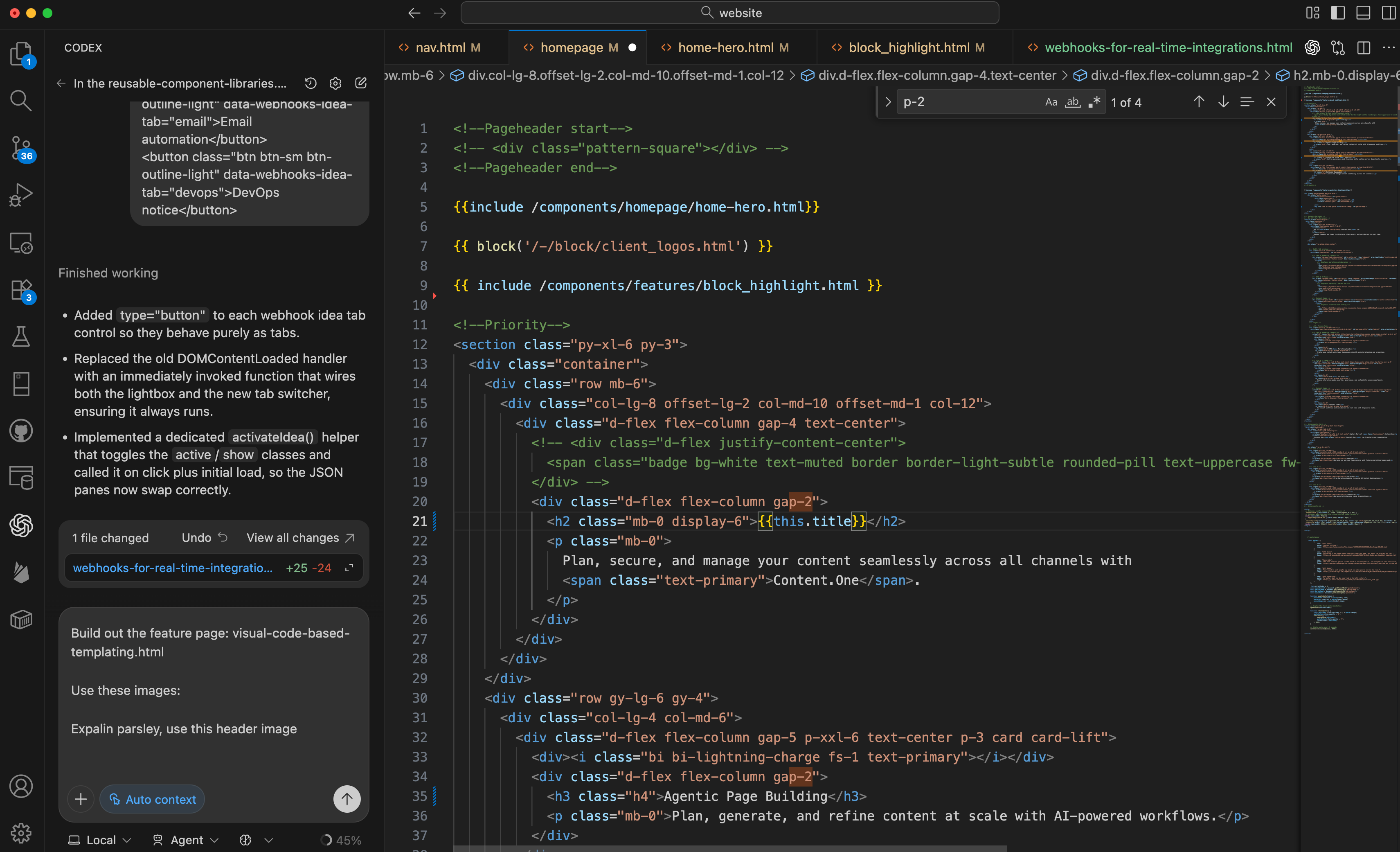Viewport: 1400px width, 852px height.
Task: Toggle Match Whole Word in find
Action: (1072, 102)
